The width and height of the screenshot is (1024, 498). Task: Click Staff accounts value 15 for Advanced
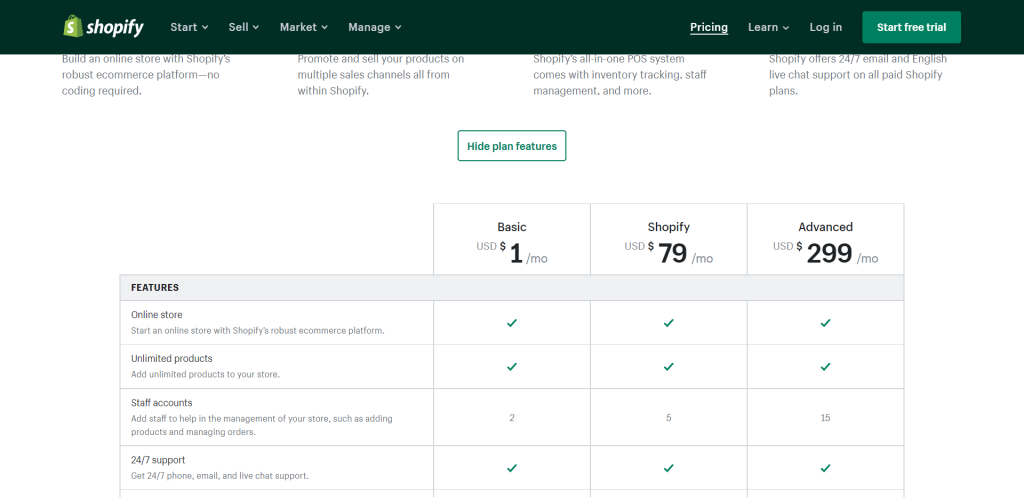pos(825,418)
